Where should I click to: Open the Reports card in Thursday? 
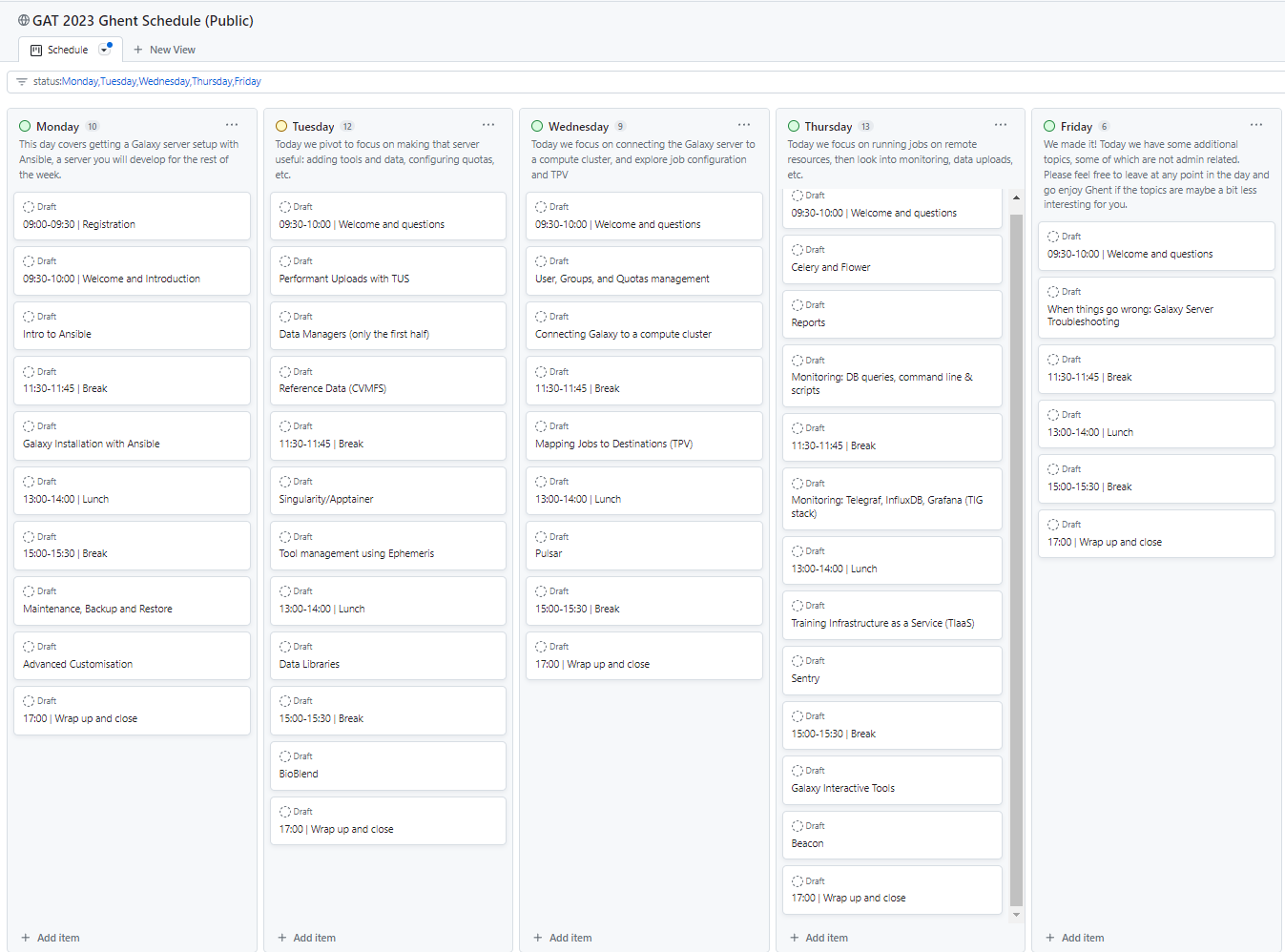click(892, 315)
